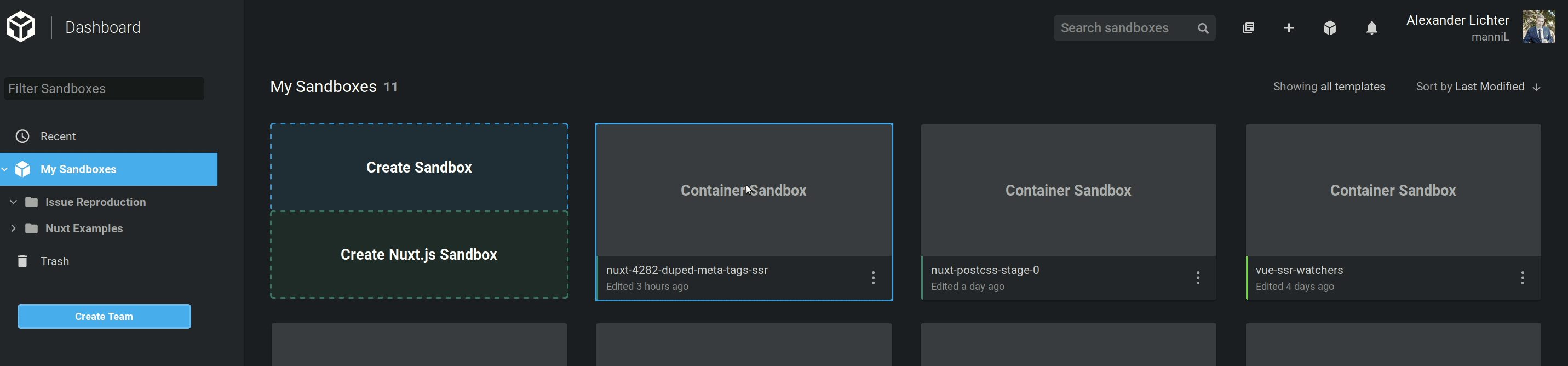This screenshot has height=366, width=1568.
Task: Open the Sort by Last Modified dropdown
Action: 1472,87
